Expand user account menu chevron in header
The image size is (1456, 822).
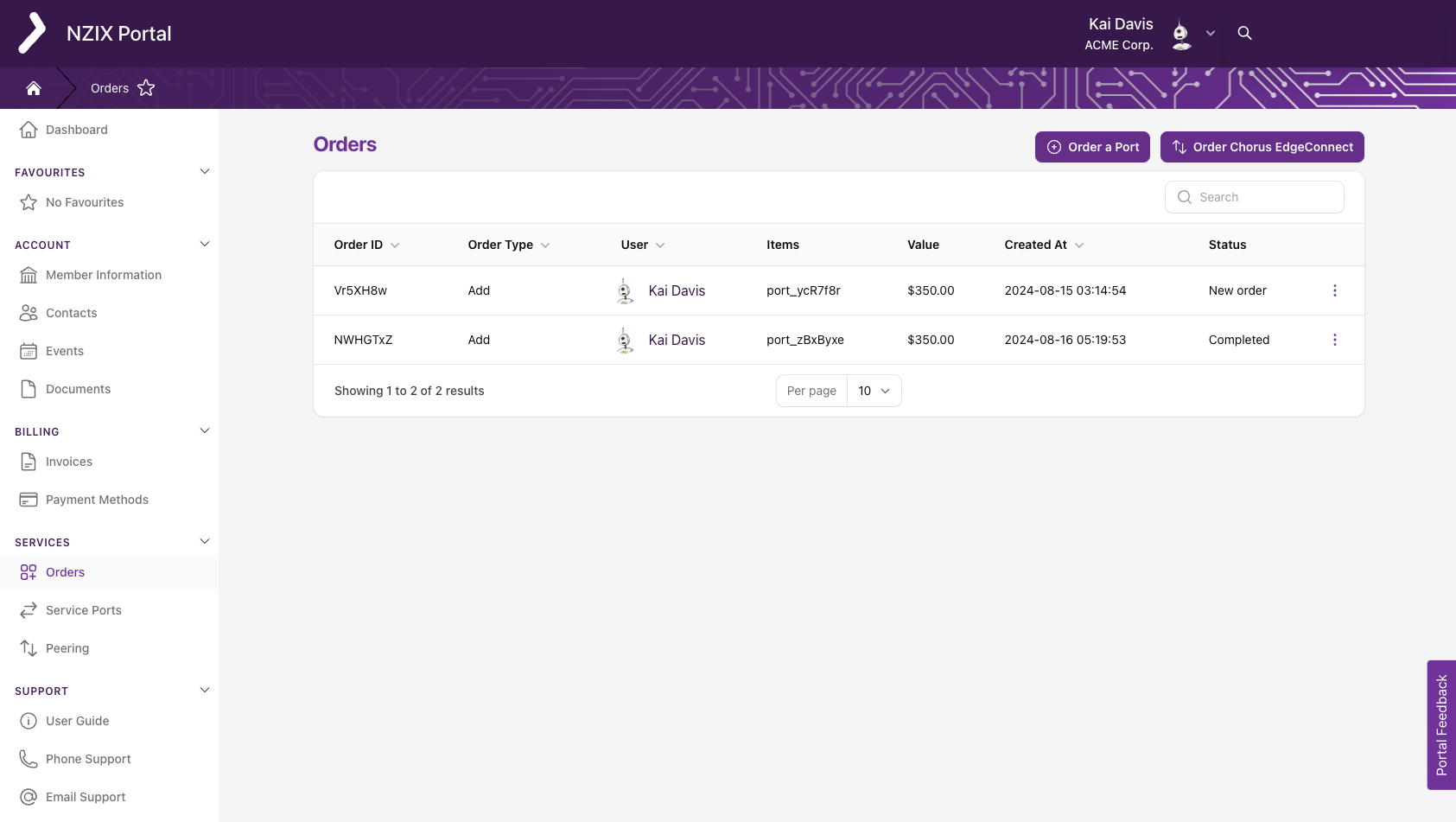(1211, 33)
